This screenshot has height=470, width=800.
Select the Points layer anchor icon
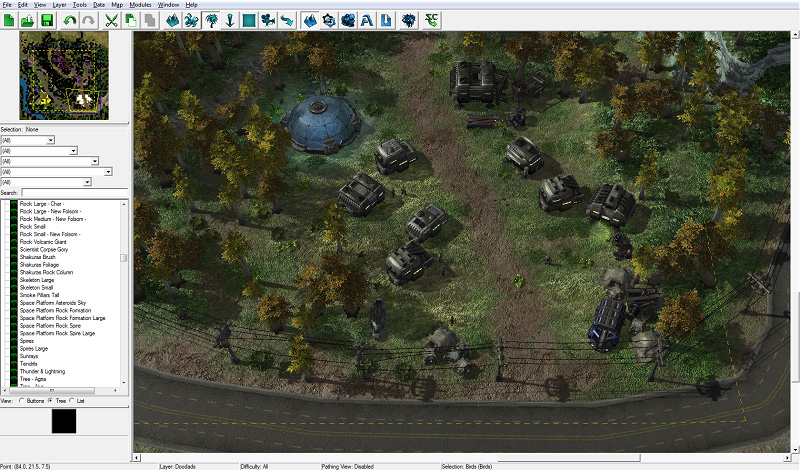tap(230, 20)
